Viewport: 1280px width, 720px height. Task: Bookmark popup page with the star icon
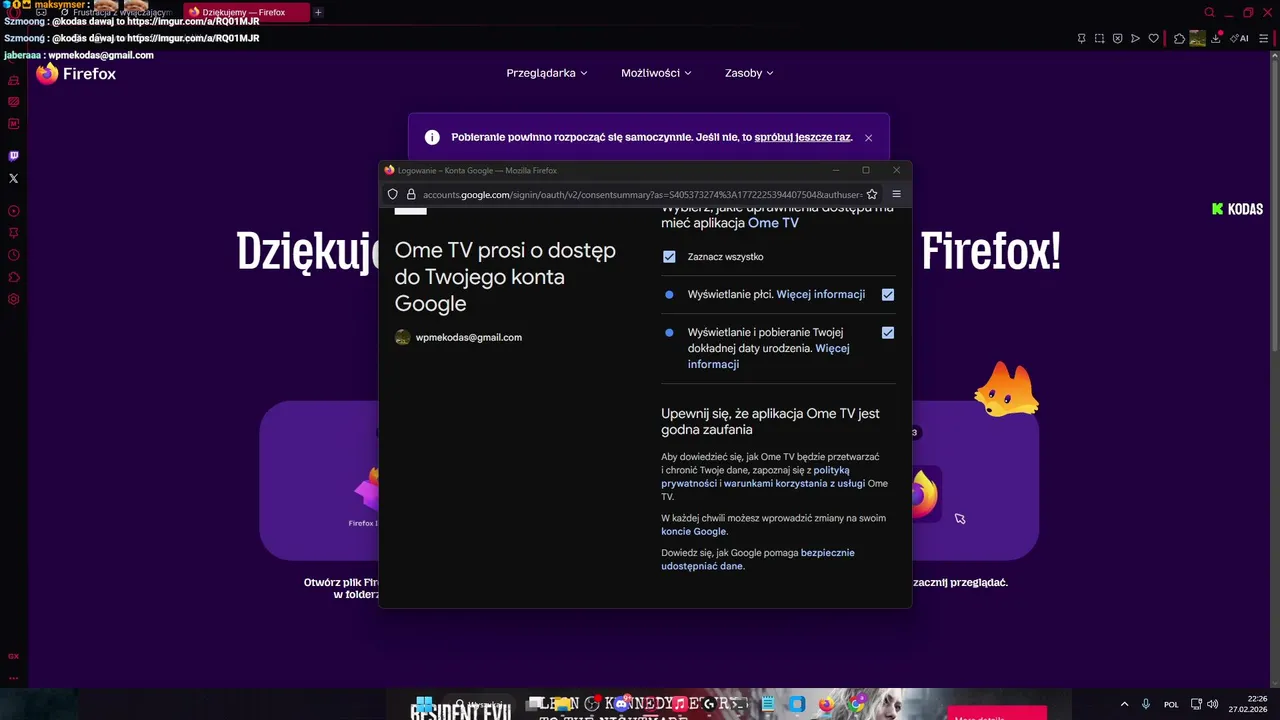point(872,194)
